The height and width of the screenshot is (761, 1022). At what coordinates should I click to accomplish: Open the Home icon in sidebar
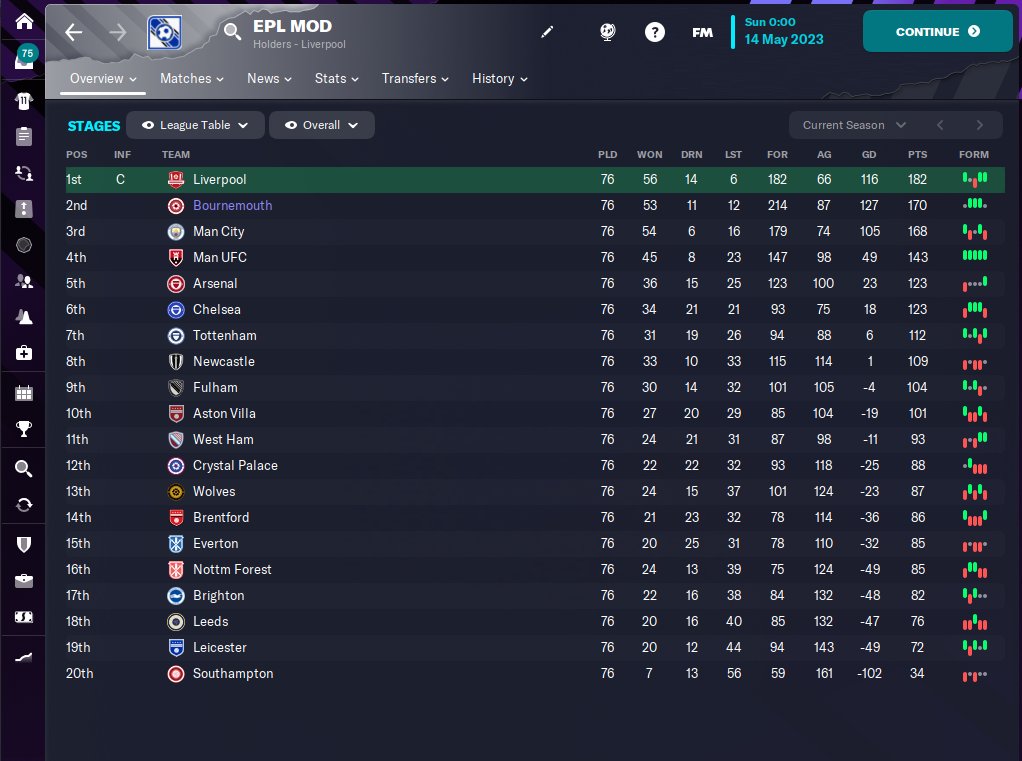pos(24,22)
